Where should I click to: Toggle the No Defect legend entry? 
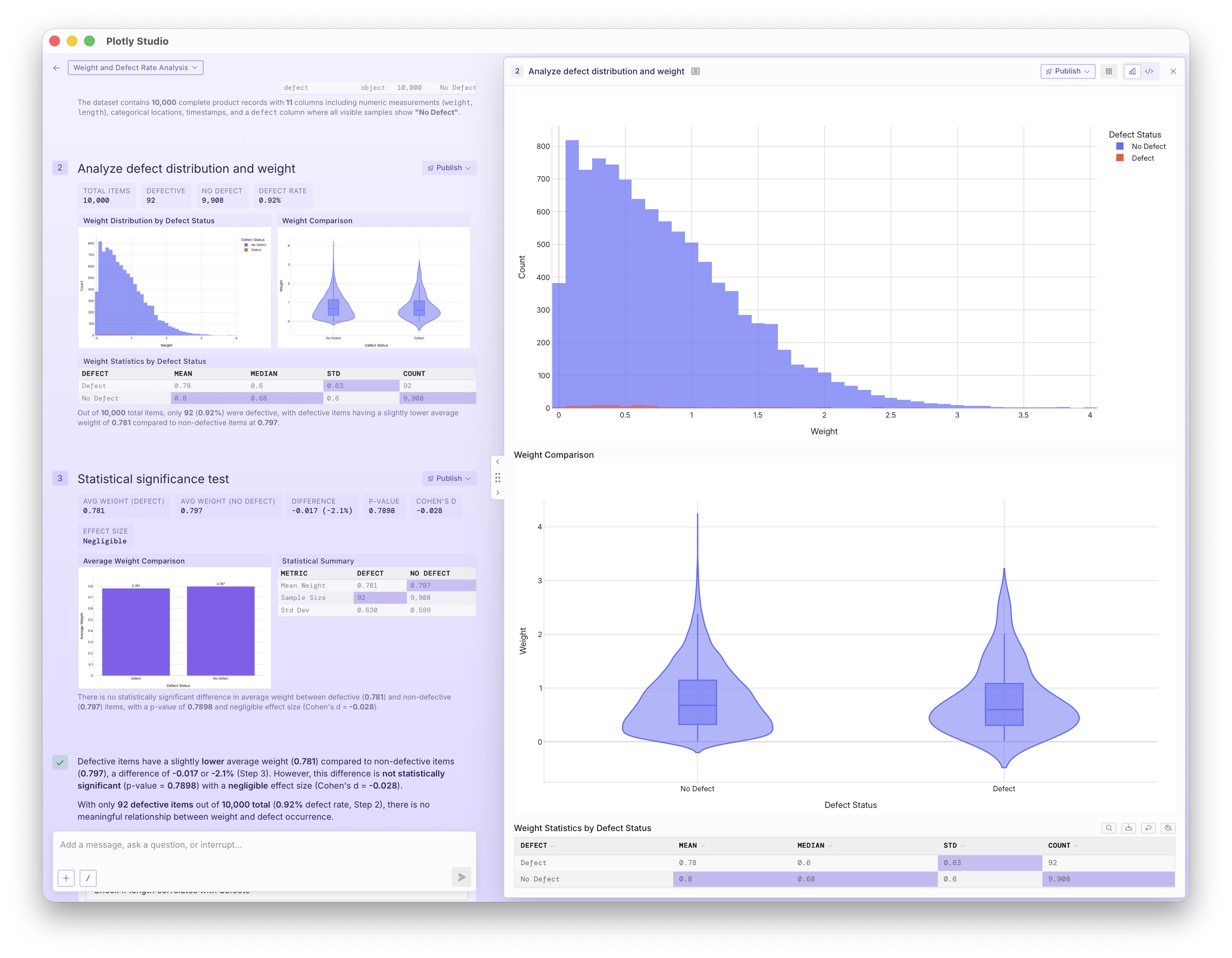click(1141, 147)
